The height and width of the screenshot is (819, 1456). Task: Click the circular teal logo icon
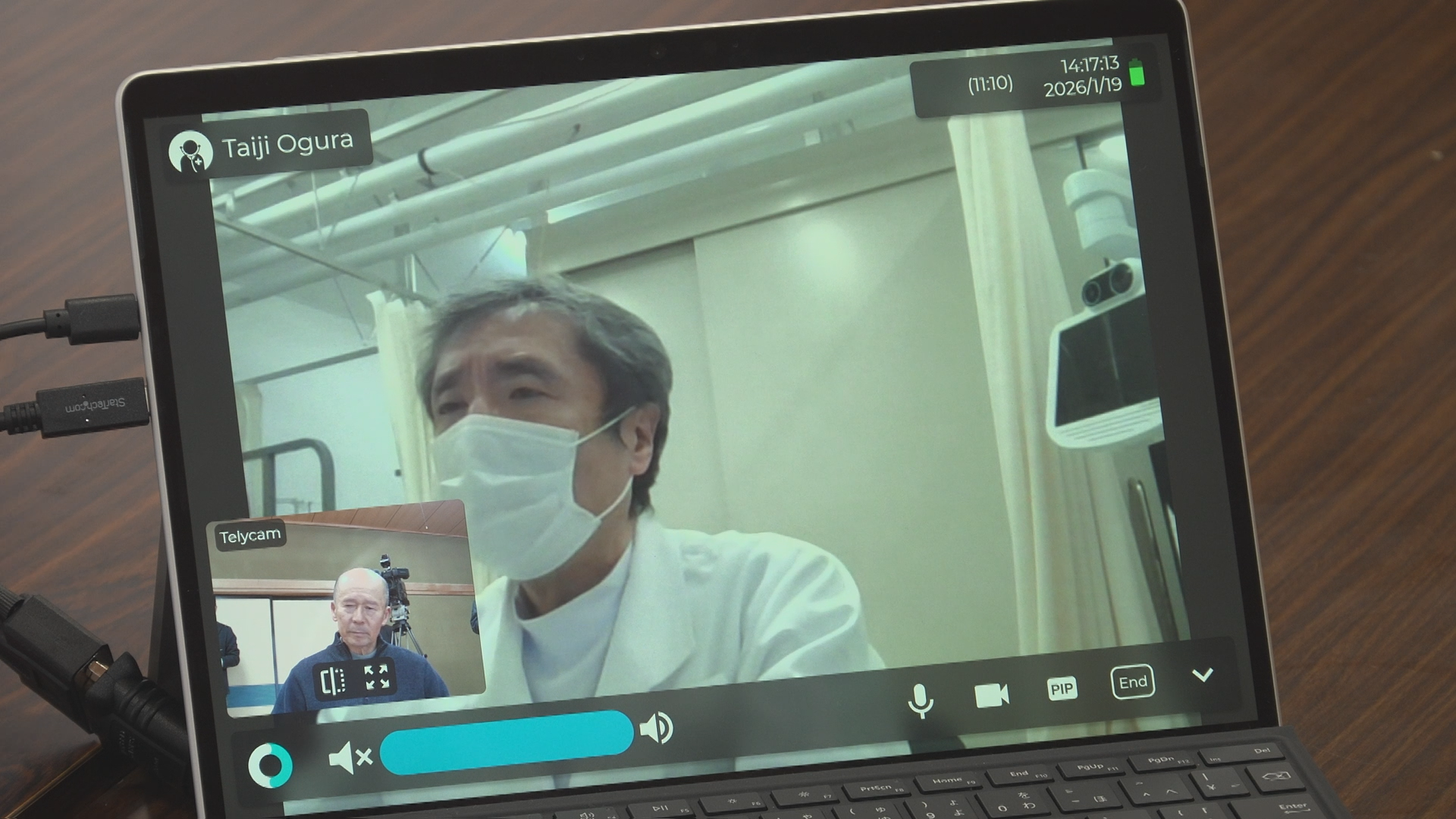click(270, 766)
